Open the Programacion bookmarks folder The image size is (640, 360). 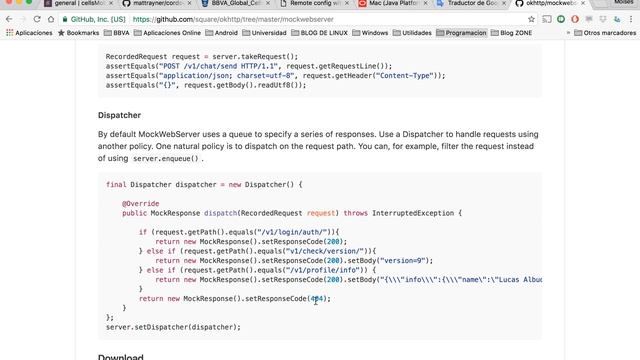(461, 33)
